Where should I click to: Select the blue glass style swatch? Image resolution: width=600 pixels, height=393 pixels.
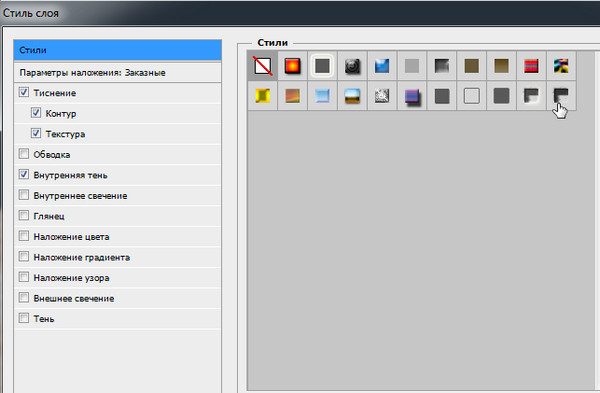(x=382, y=66)
